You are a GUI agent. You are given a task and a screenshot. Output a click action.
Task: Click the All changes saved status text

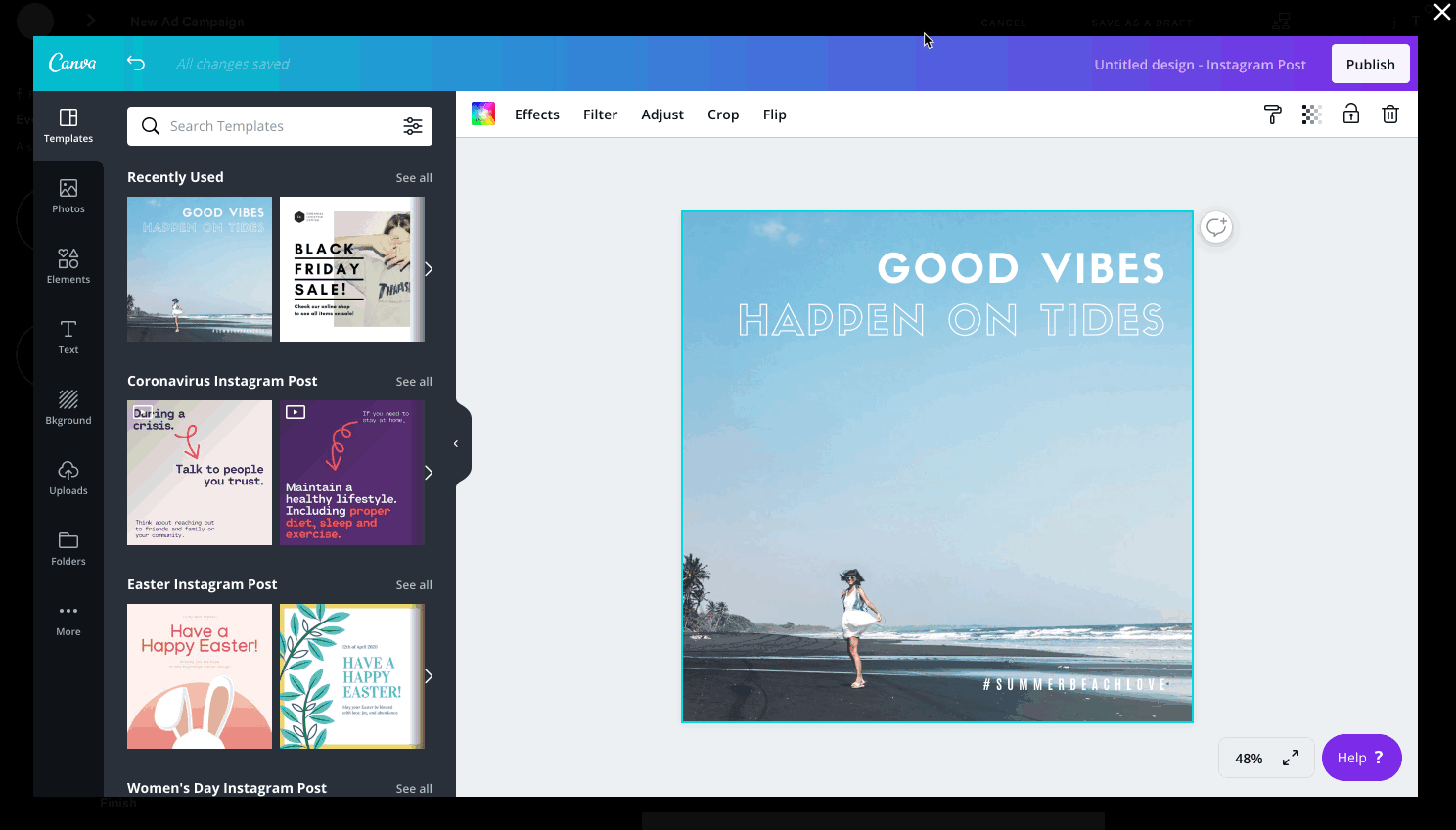coord(233,64)
